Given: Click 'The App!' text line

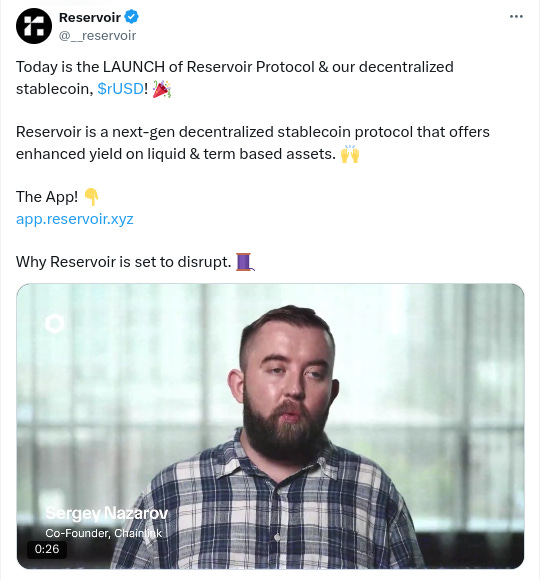Looking at the screenshot, I should pyautogui.click(x=47, y=197).
